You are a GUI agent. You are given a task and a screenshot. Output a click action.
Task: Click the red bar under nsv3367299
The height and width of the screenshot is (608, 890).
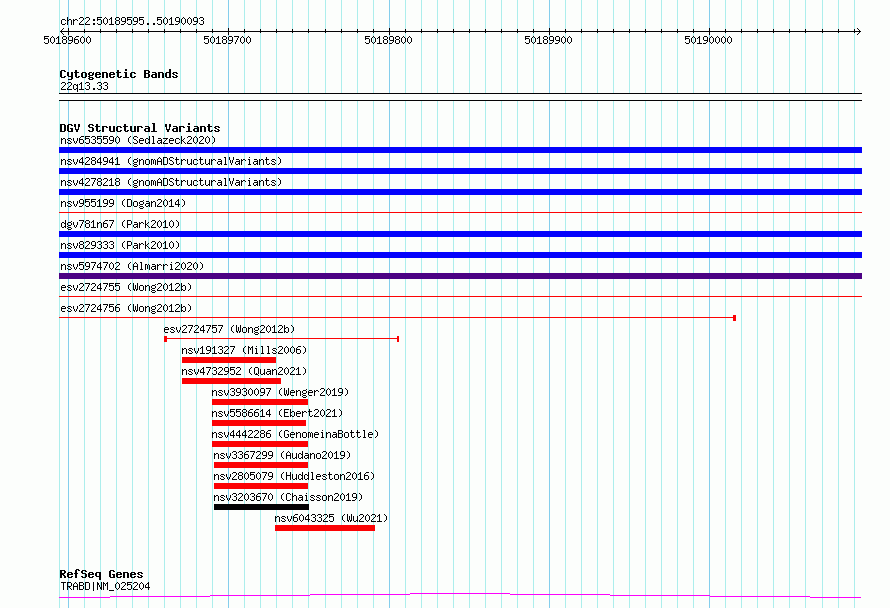[x=261, y=465]
